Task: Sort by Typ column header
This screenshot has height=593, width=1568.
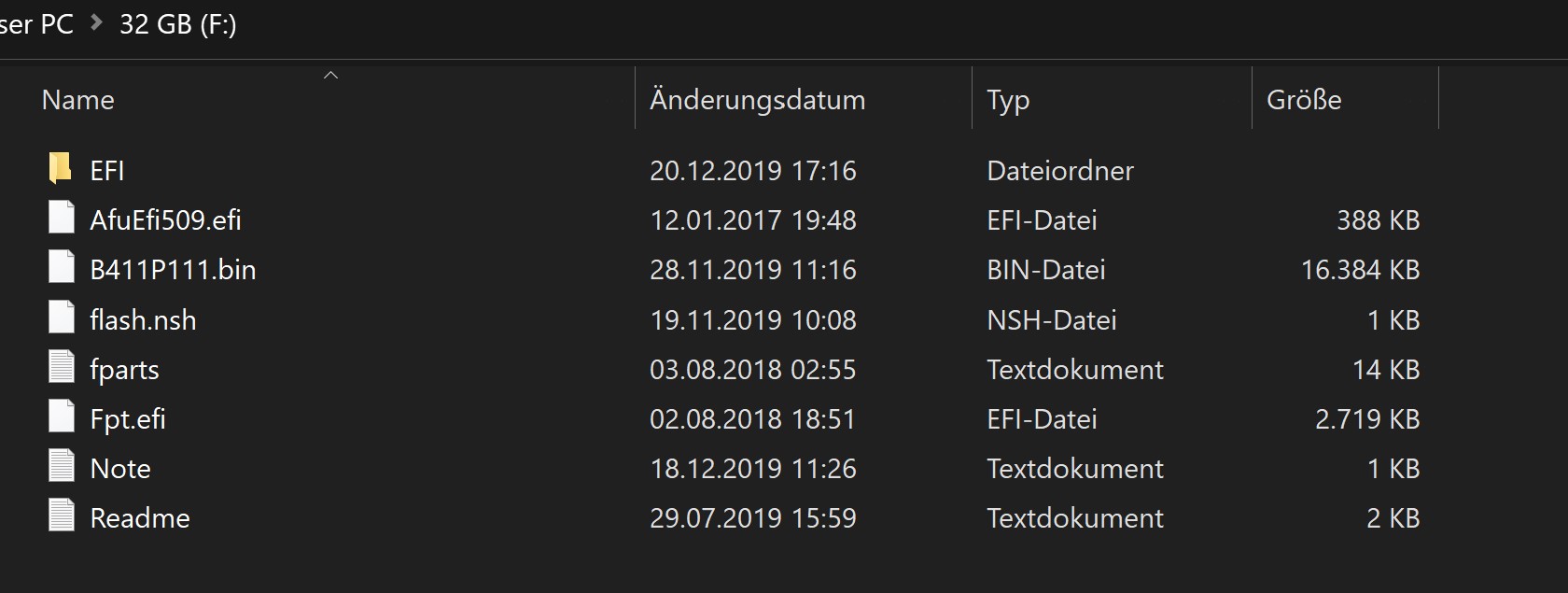Action: click(x=1112, y=99)
